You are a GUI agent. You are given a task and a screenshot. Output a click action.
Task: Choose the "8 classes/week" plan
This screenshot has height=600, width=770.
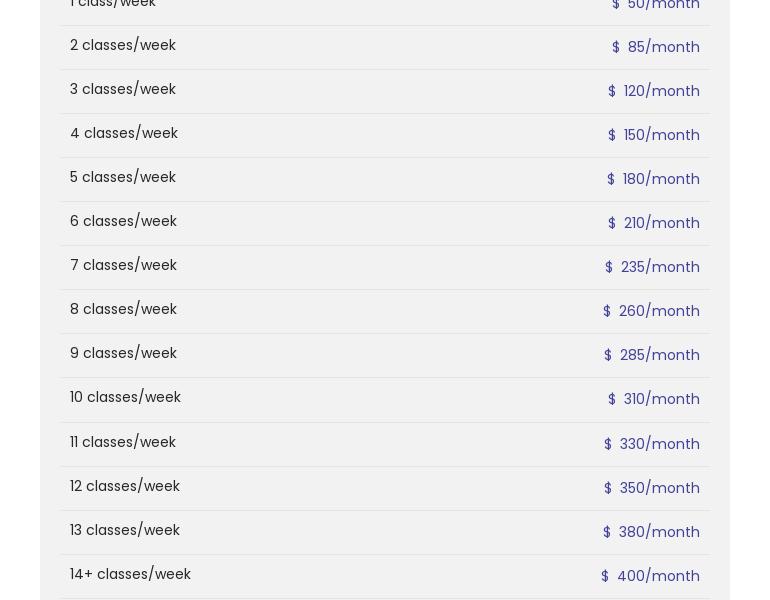123,310
